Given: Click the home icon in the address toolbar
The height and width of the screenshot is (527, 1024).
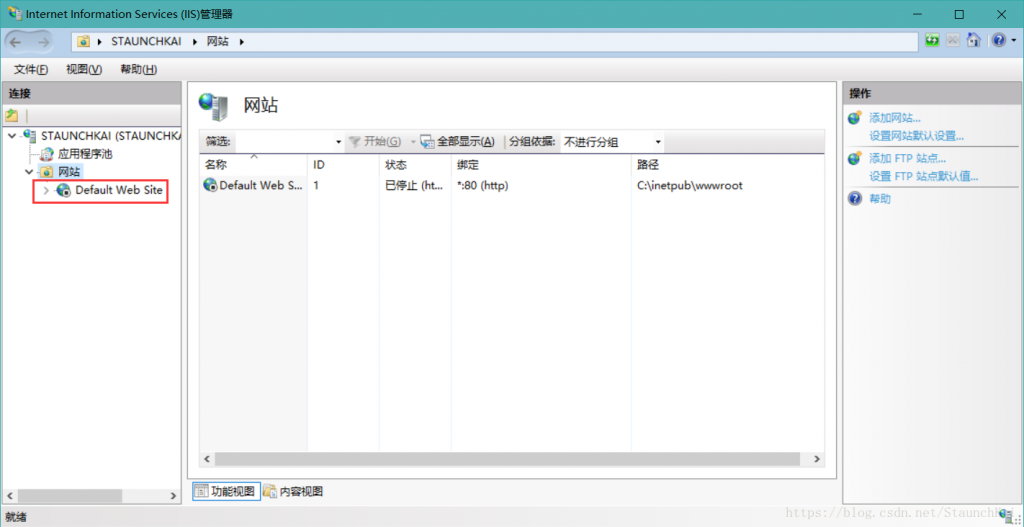Looking at the screenshot, I should [972, 41].
